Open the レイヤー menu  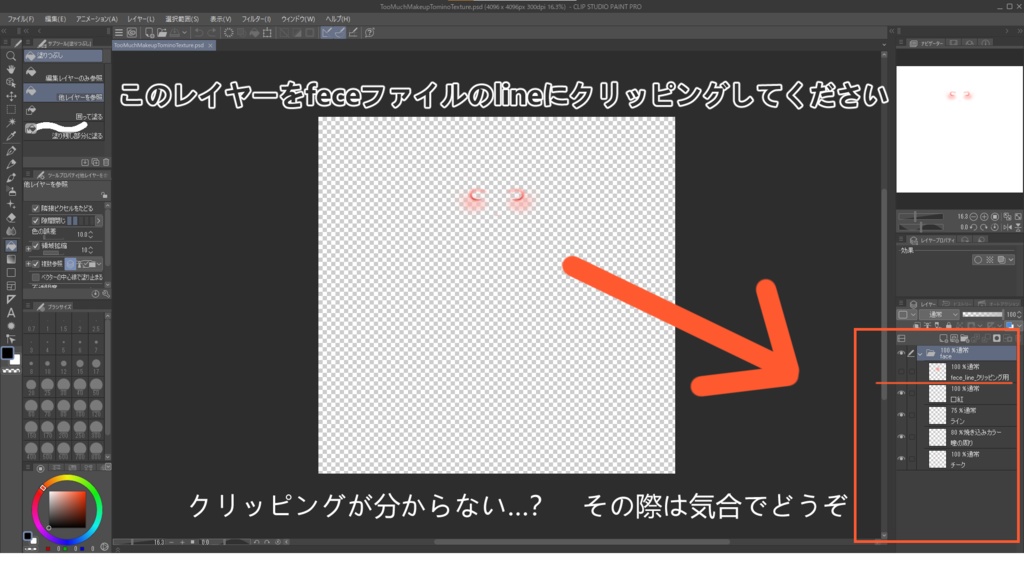[x=140, y=19]
